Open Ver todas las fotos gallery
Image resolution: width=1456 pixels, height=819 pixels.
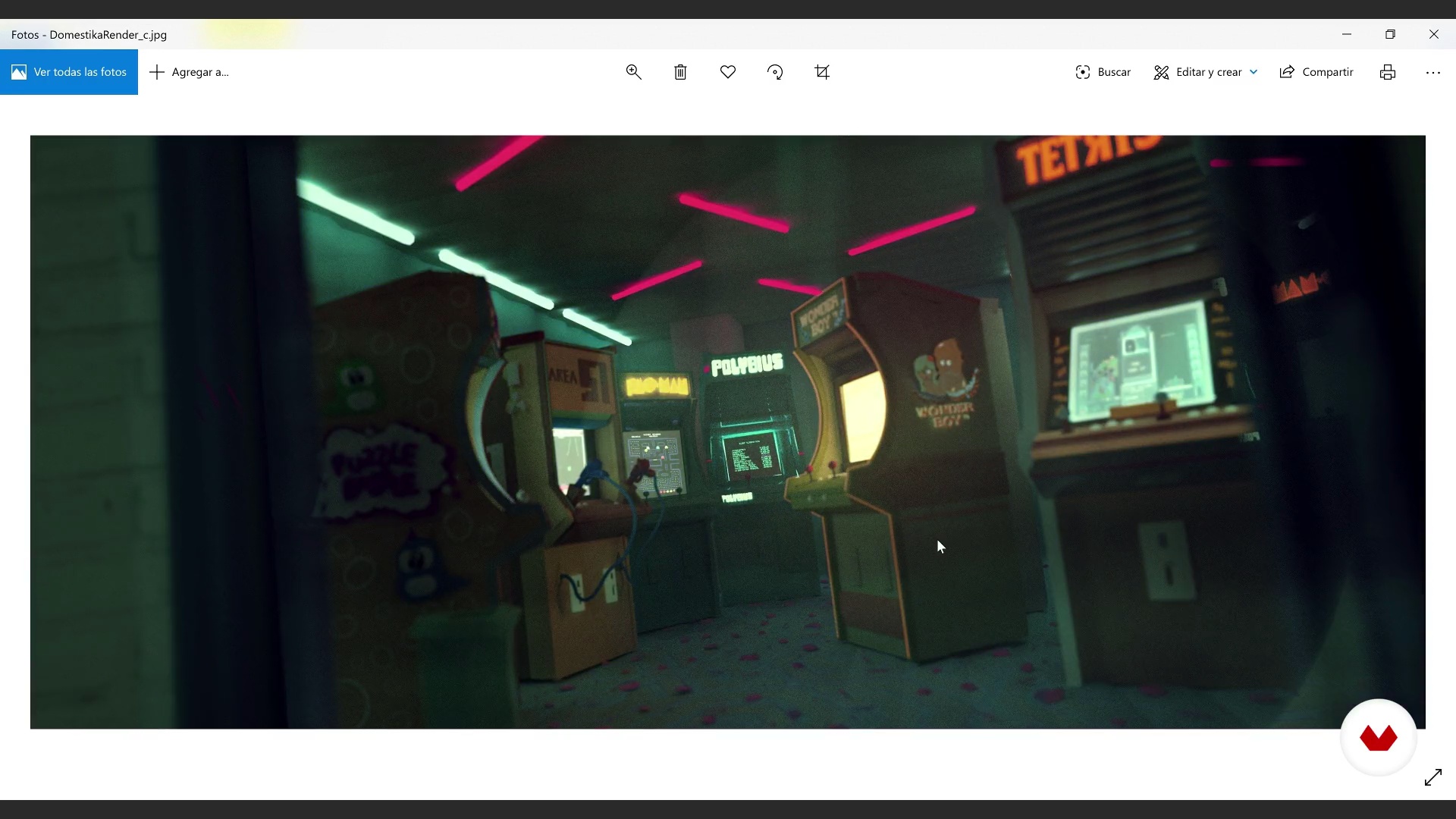coord(69,72)
